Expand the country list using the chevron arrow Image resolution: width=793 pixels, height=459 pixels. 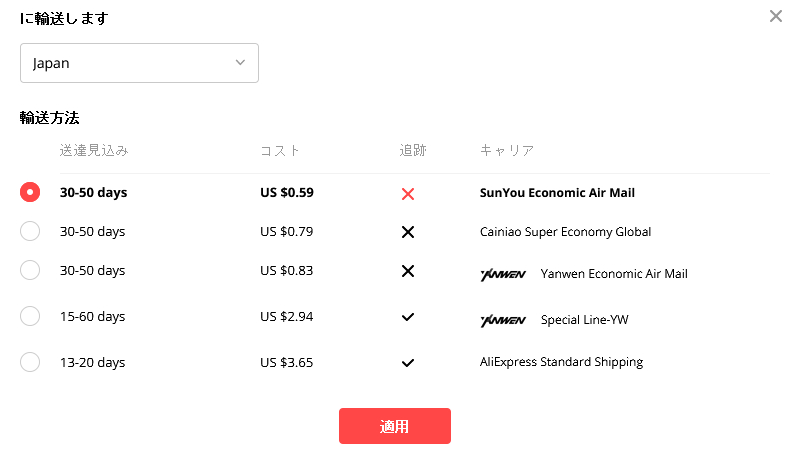click(240, 63)
